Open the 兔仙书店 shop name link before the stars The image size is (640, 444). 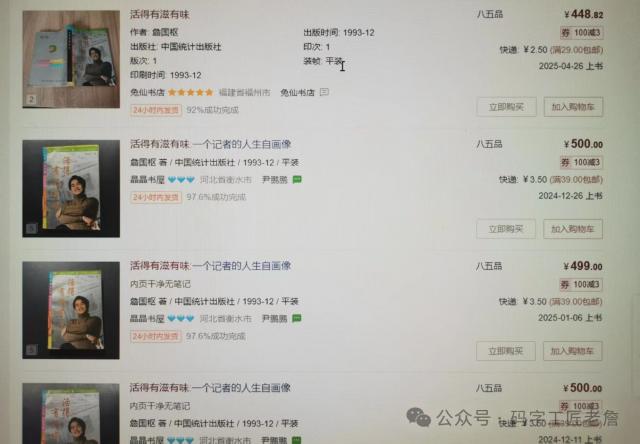(147, 92)
